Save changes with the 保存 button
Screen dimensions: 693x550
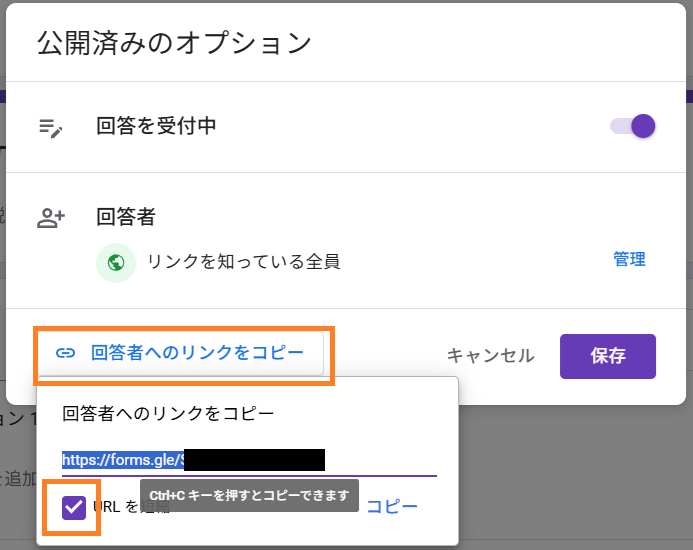click(x=608, y=356)
